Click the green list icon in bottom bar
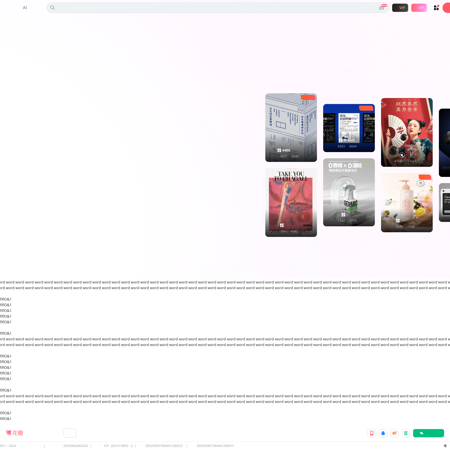450x450 pixels. 406,433
